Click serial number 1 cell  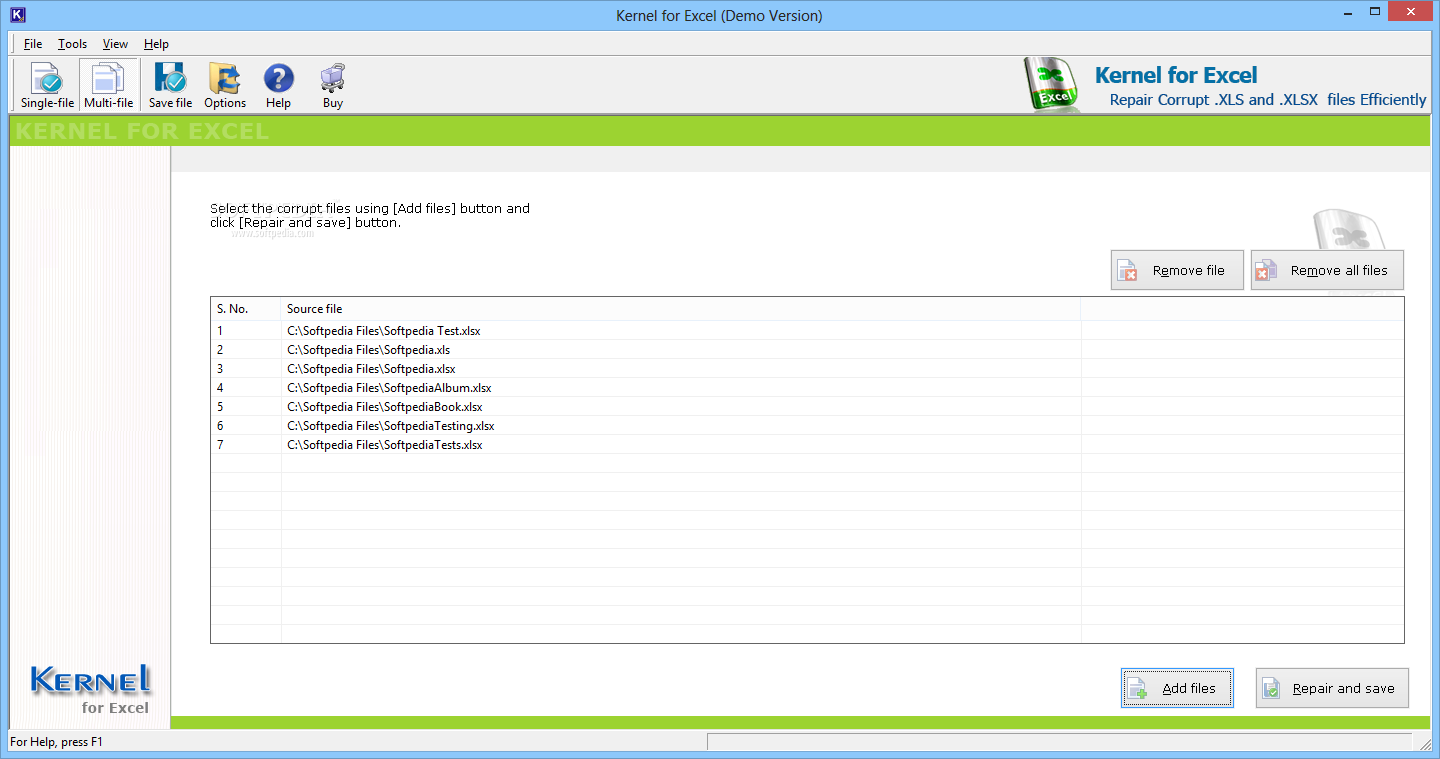(246, 330)
